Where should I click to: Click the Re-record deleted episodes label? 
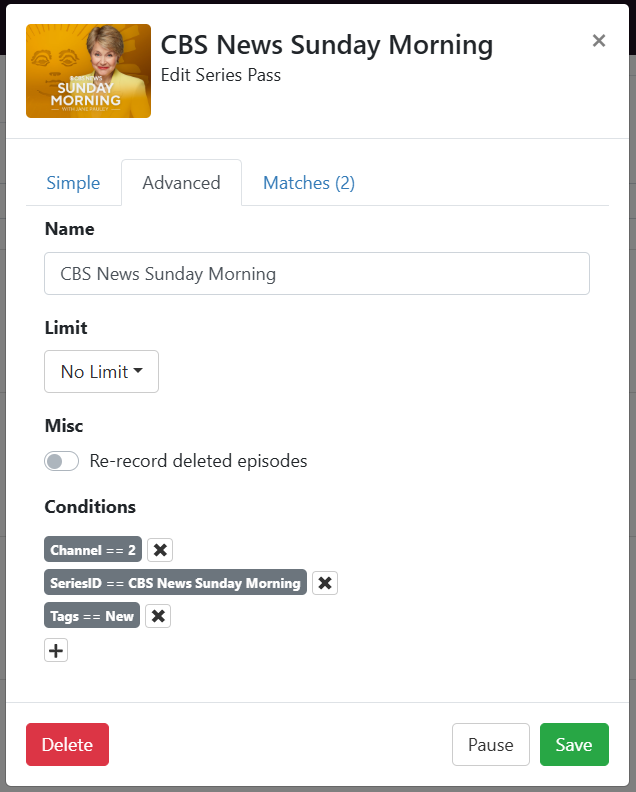pyautogui.click(x=198, y=461)
